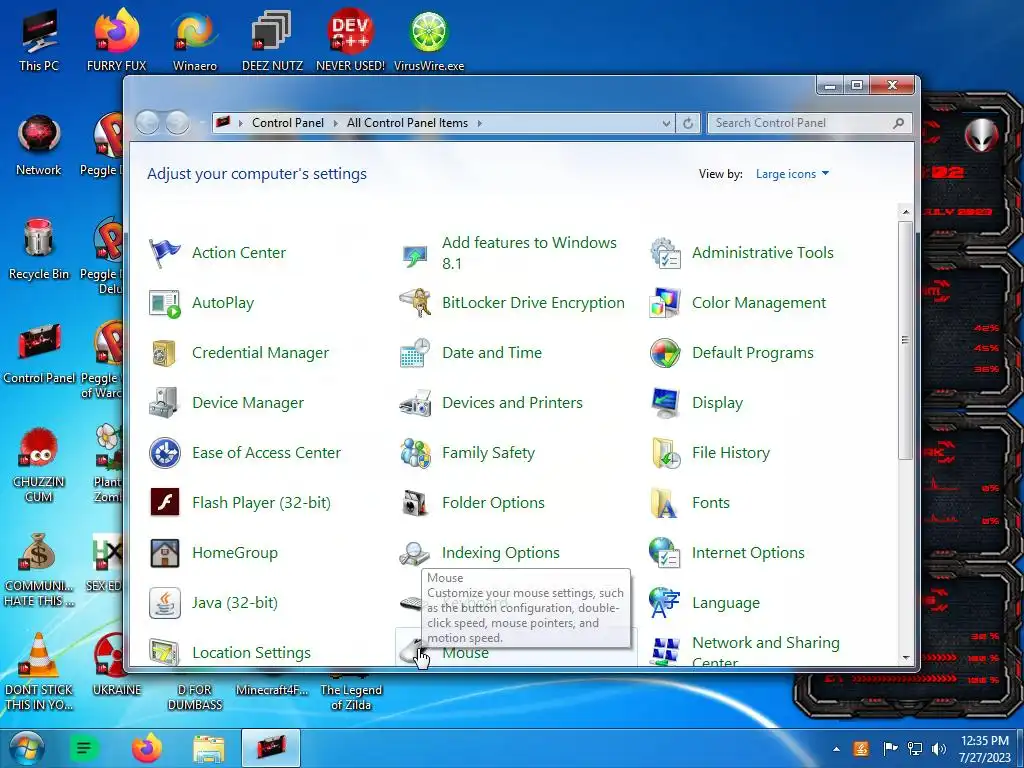Click the network tray icon
The width and height of the screenshot is (1024, 768).
[x=915, y=749]
